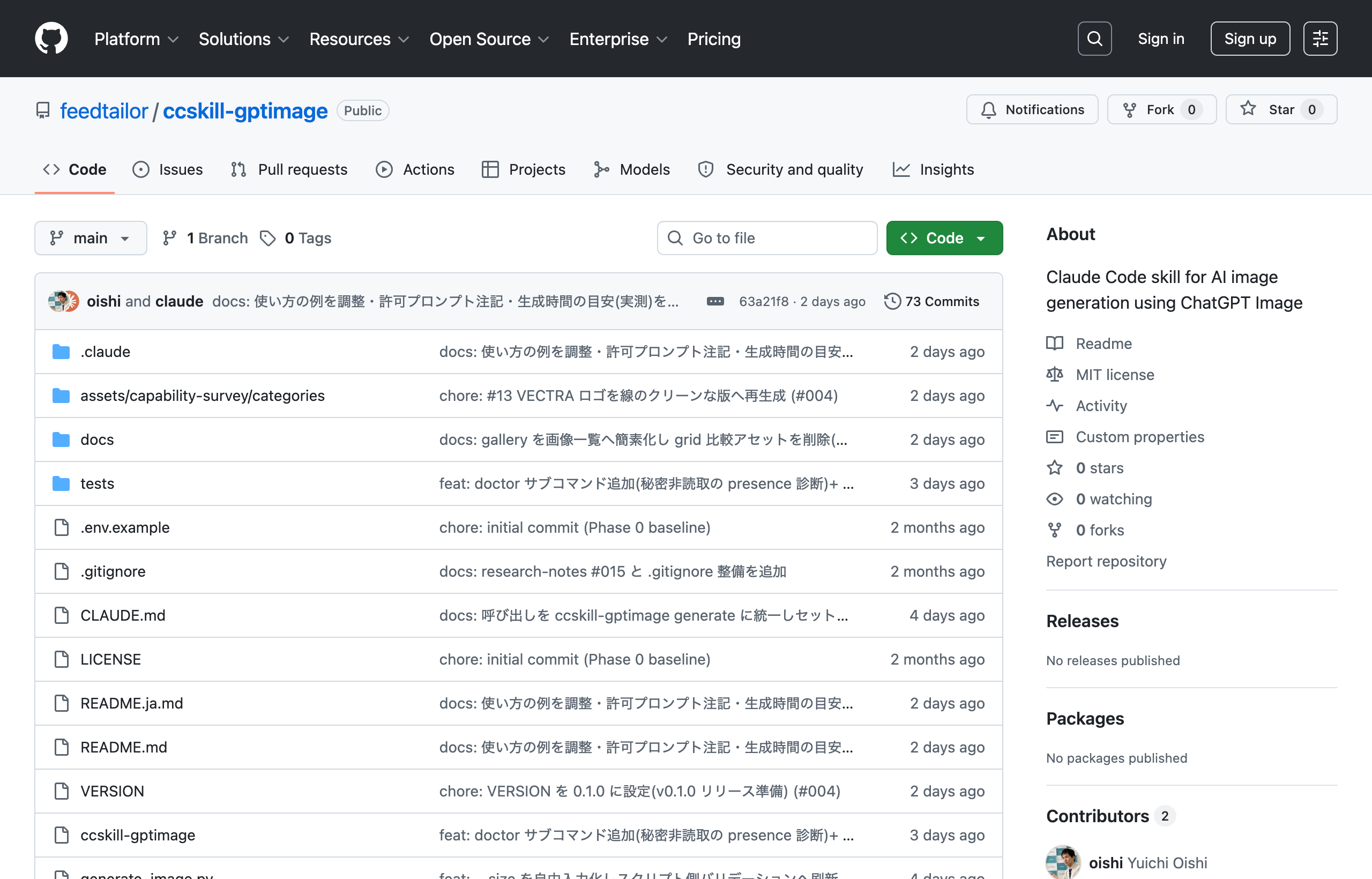Screen dimensions: 1372x879
Task: Click the folder icon for docs
Action: (x=61, y=439)
